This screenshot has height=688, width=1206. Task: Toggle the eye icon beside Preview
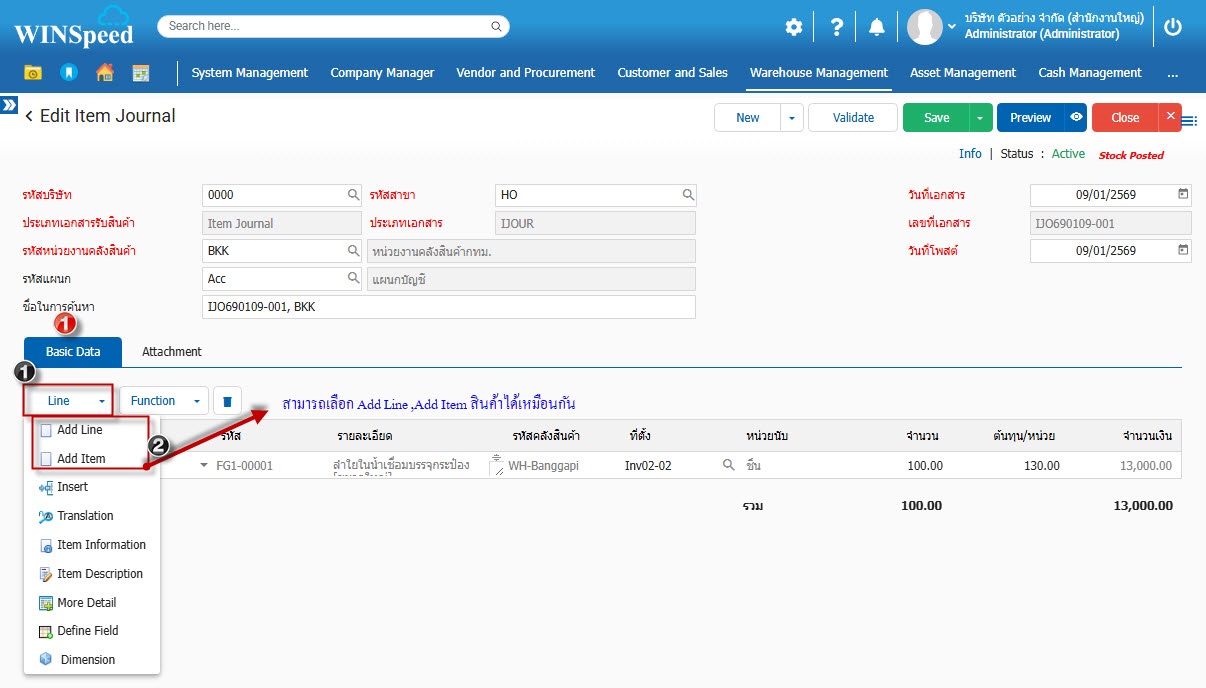click(1076, 117)
